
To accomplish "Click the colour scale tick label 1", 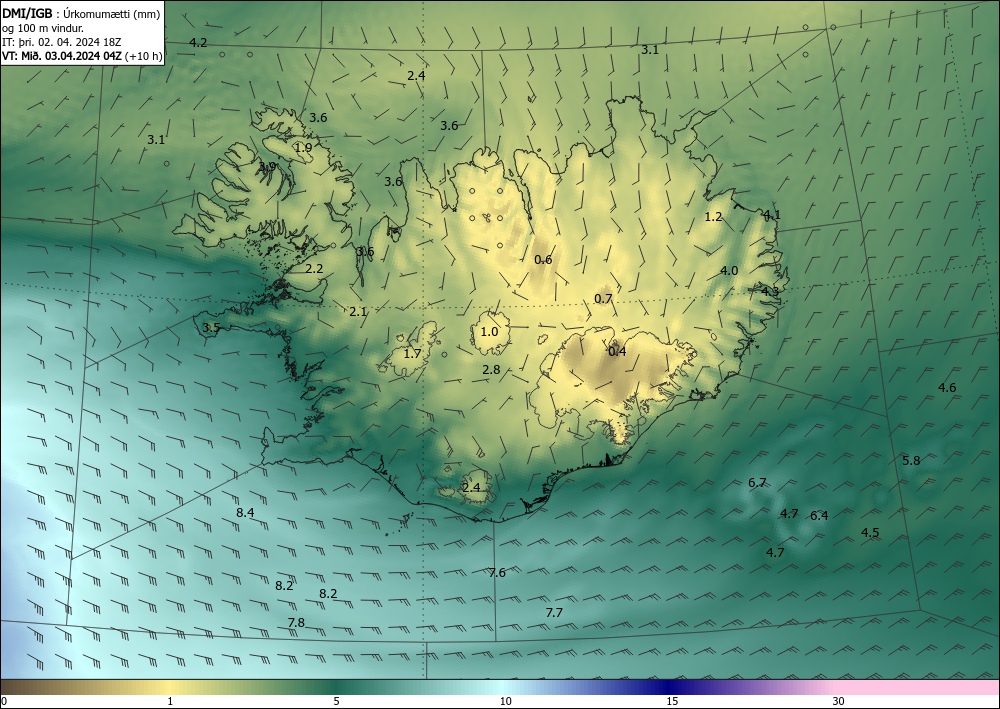I will tap(170, 701).
